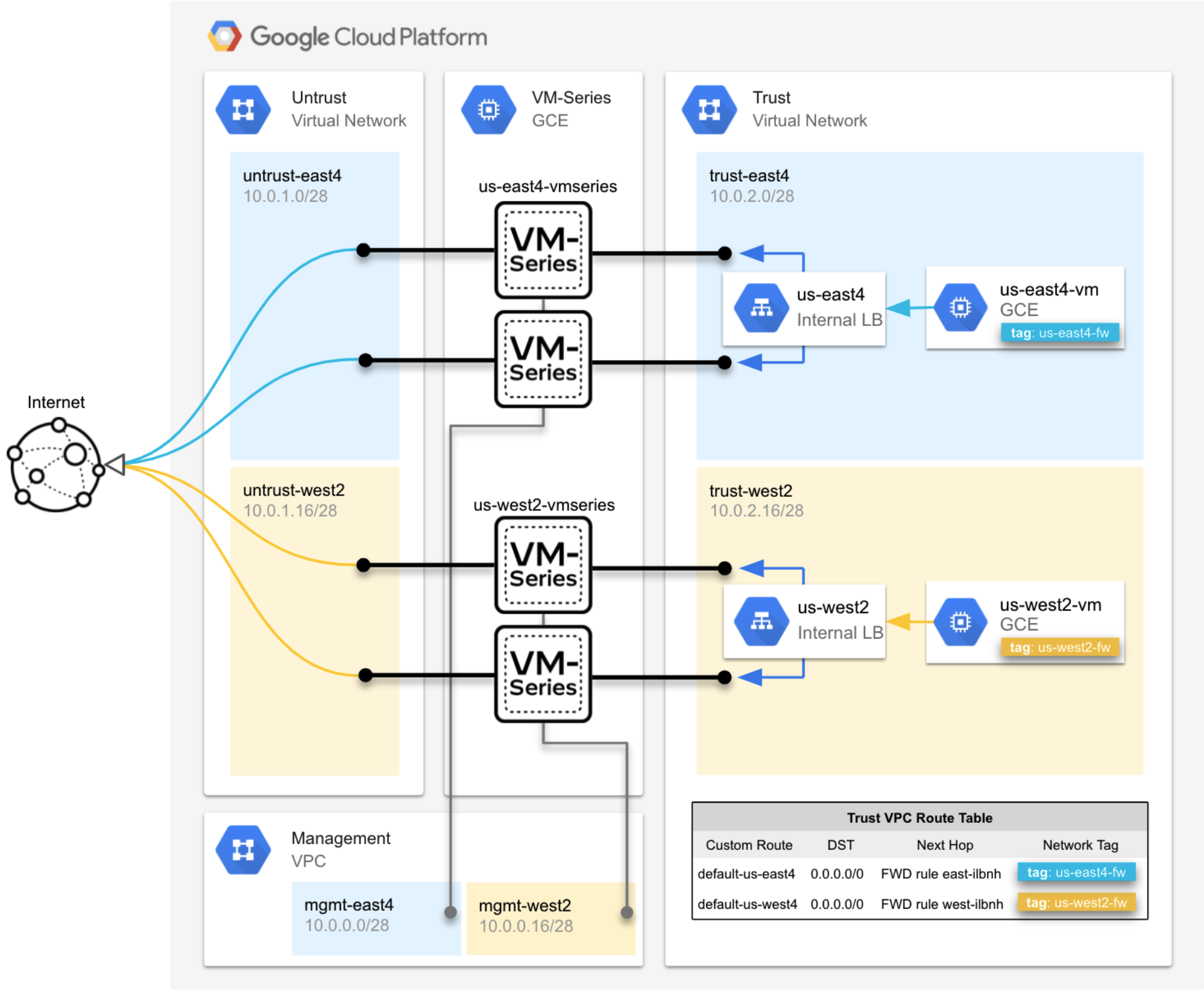
Task: Click the 'untrust-west2' subnet label
Action: (293, 490)
